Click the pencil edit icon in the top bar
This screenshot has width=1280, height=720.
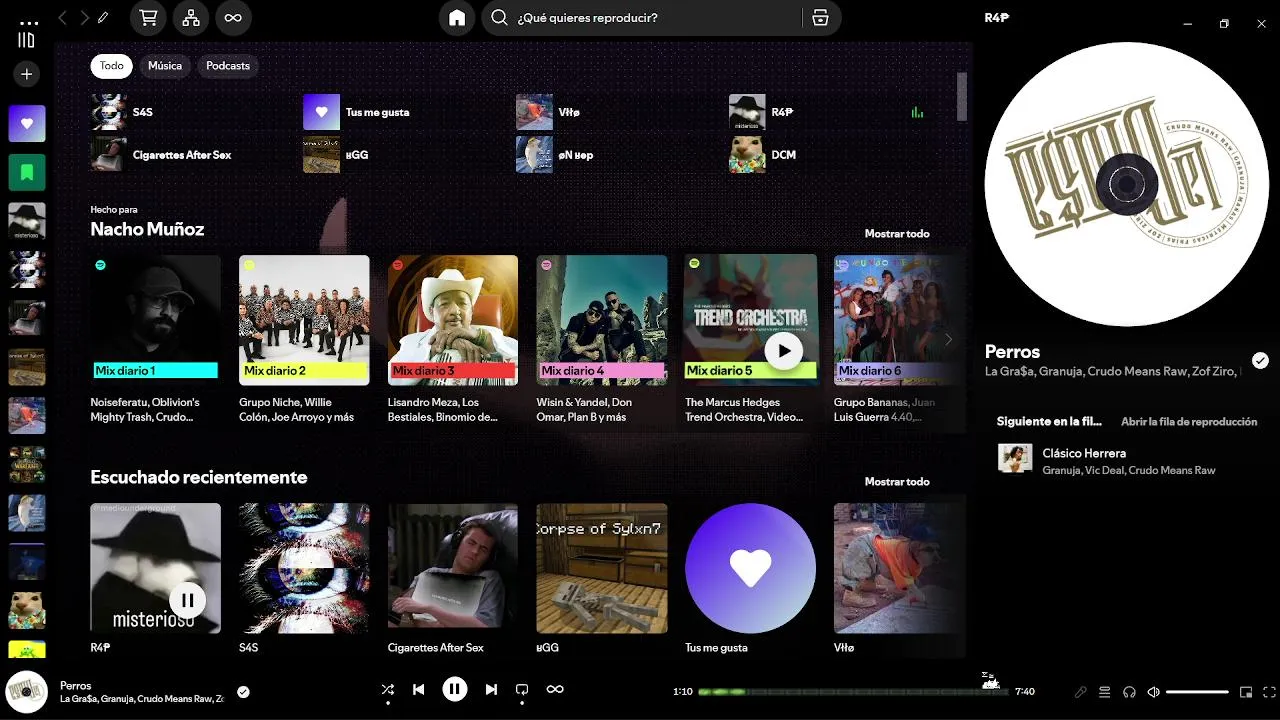click(103, 18)
